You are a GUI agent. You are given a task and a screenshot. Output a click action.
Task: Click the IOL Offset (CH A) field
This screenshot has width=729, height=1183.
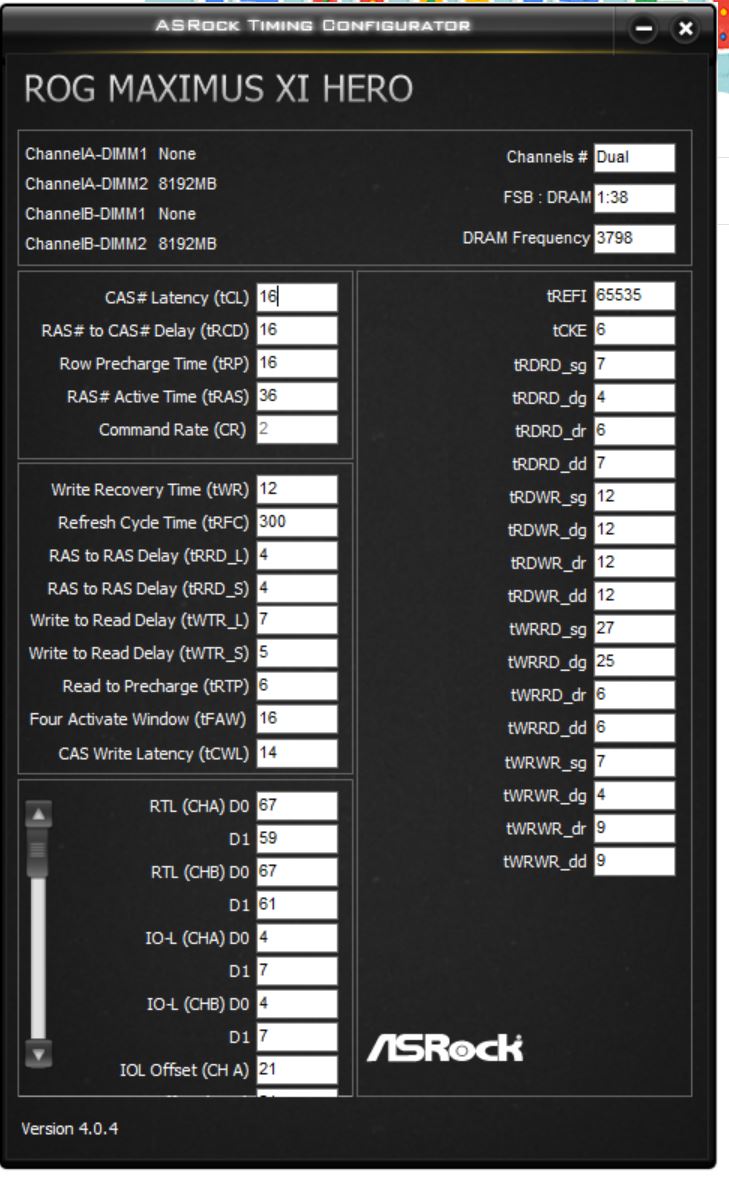(x=297, y=1070)
